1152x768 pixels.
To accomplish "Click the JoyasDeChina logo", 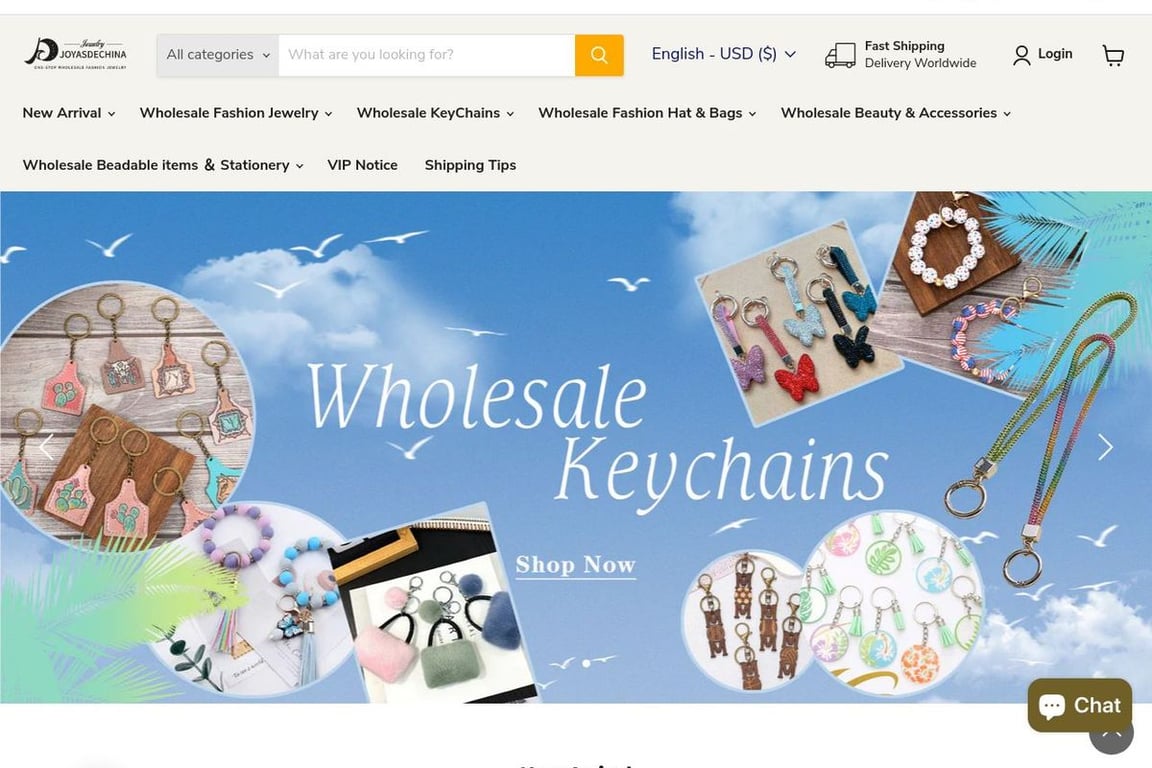I will point(76,54).
